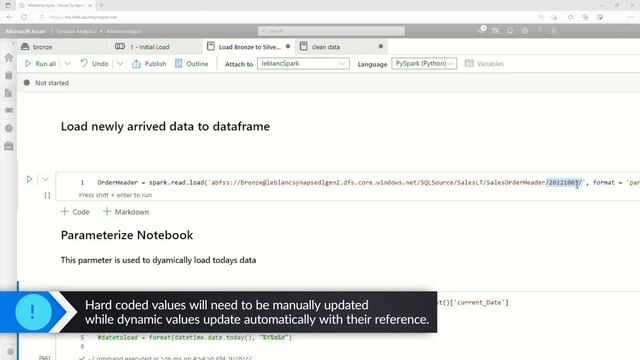Screen dimensions: 640x360
Task: Click the Run all play icon
Action: (28, 64)
